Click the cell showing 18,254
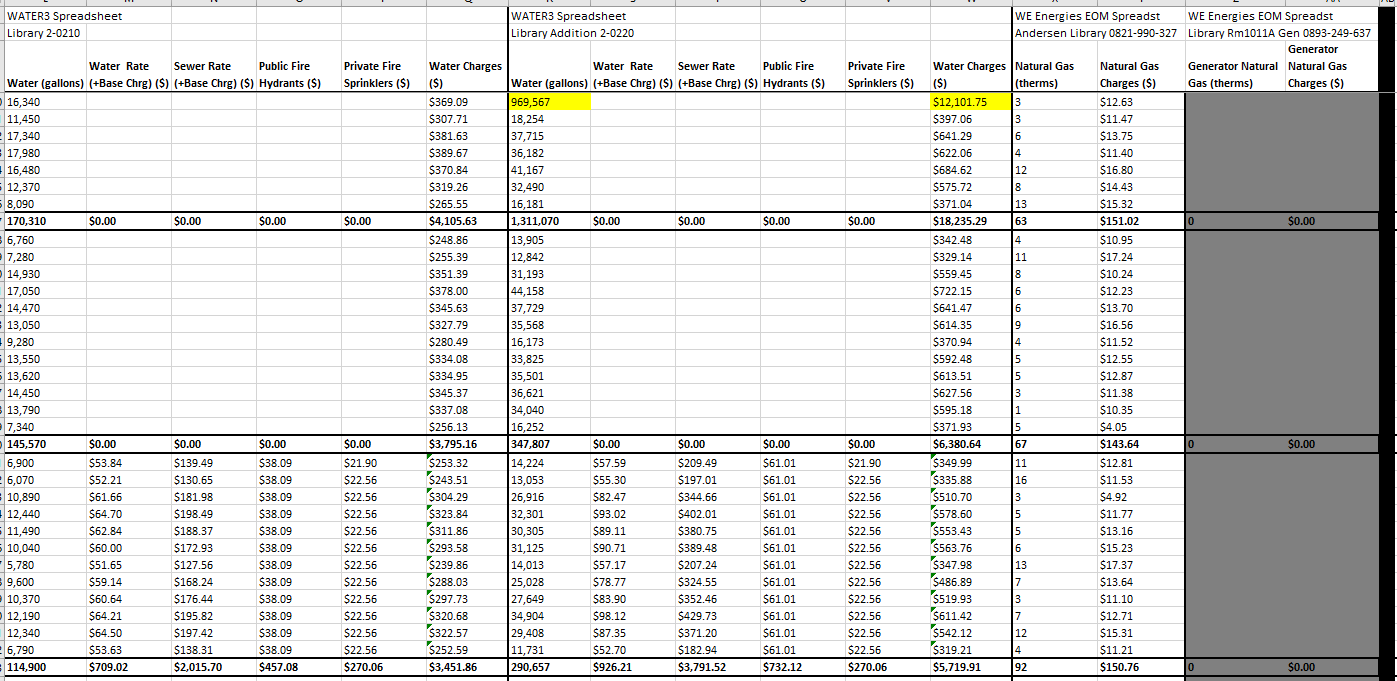Image resolution: width=1397 pixels, height=681 pixels. point(550,119)
